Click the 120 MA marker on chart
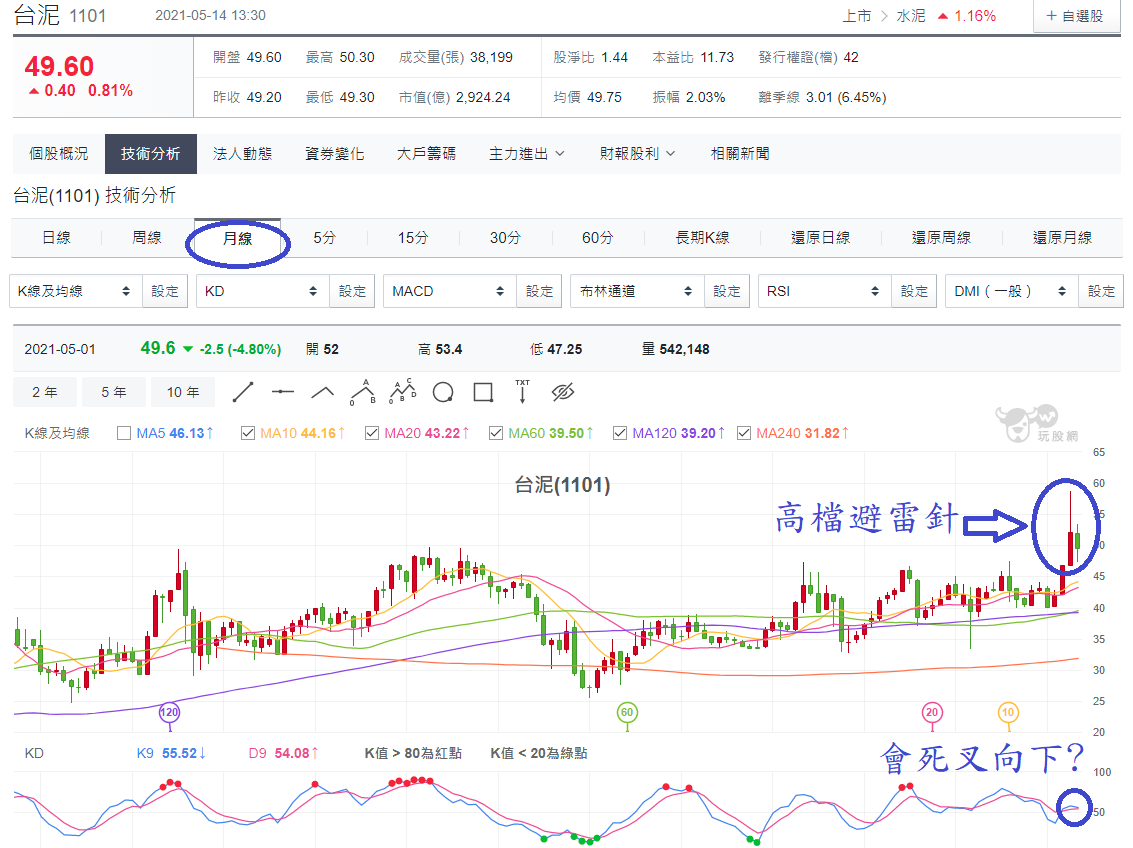This screenshot has width=1133, height=848. (169, 712)
